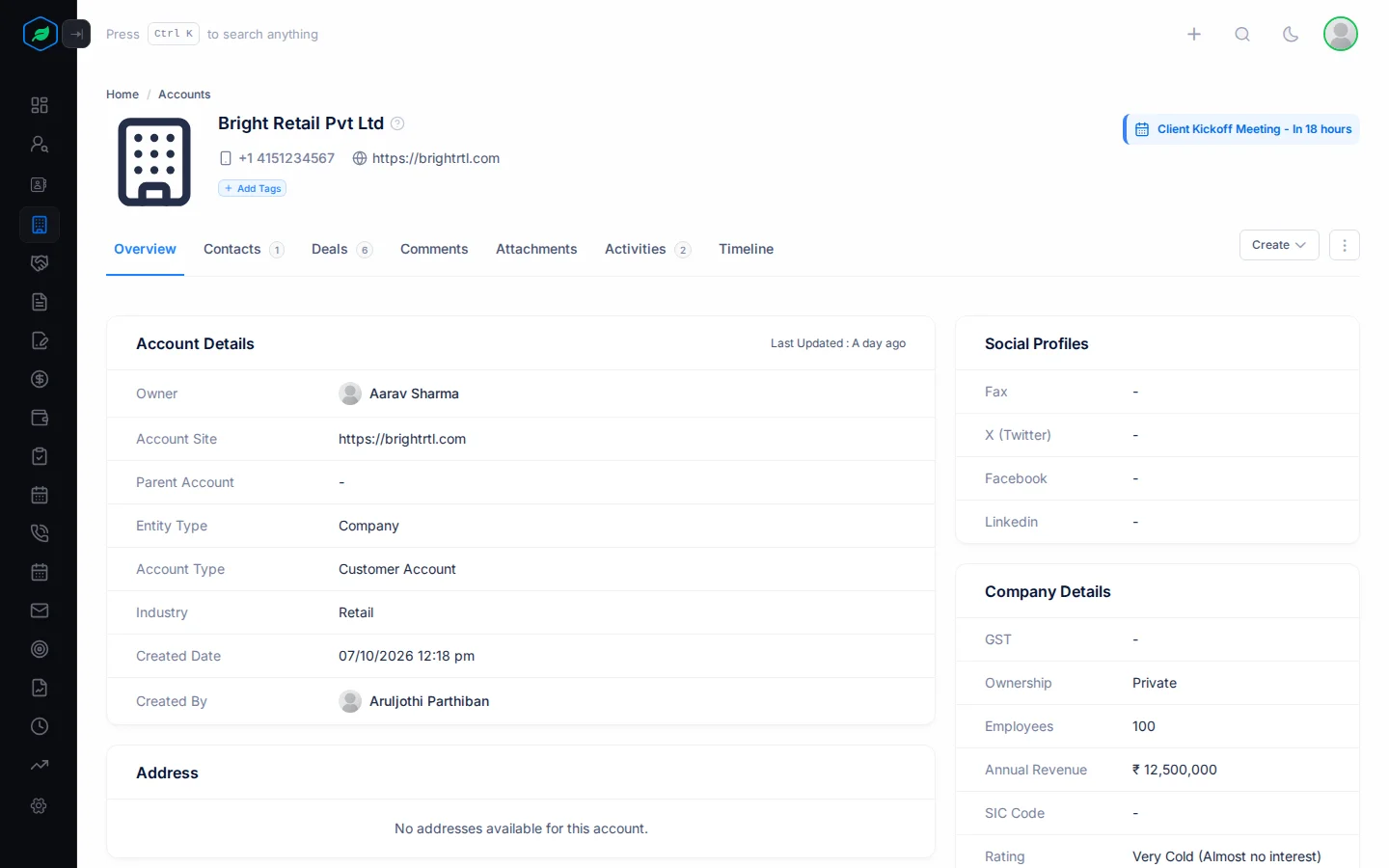Open the Client Kickoff Meeting reminder
Viewport: 1389px width, 868px height.
click(1242, 129)
